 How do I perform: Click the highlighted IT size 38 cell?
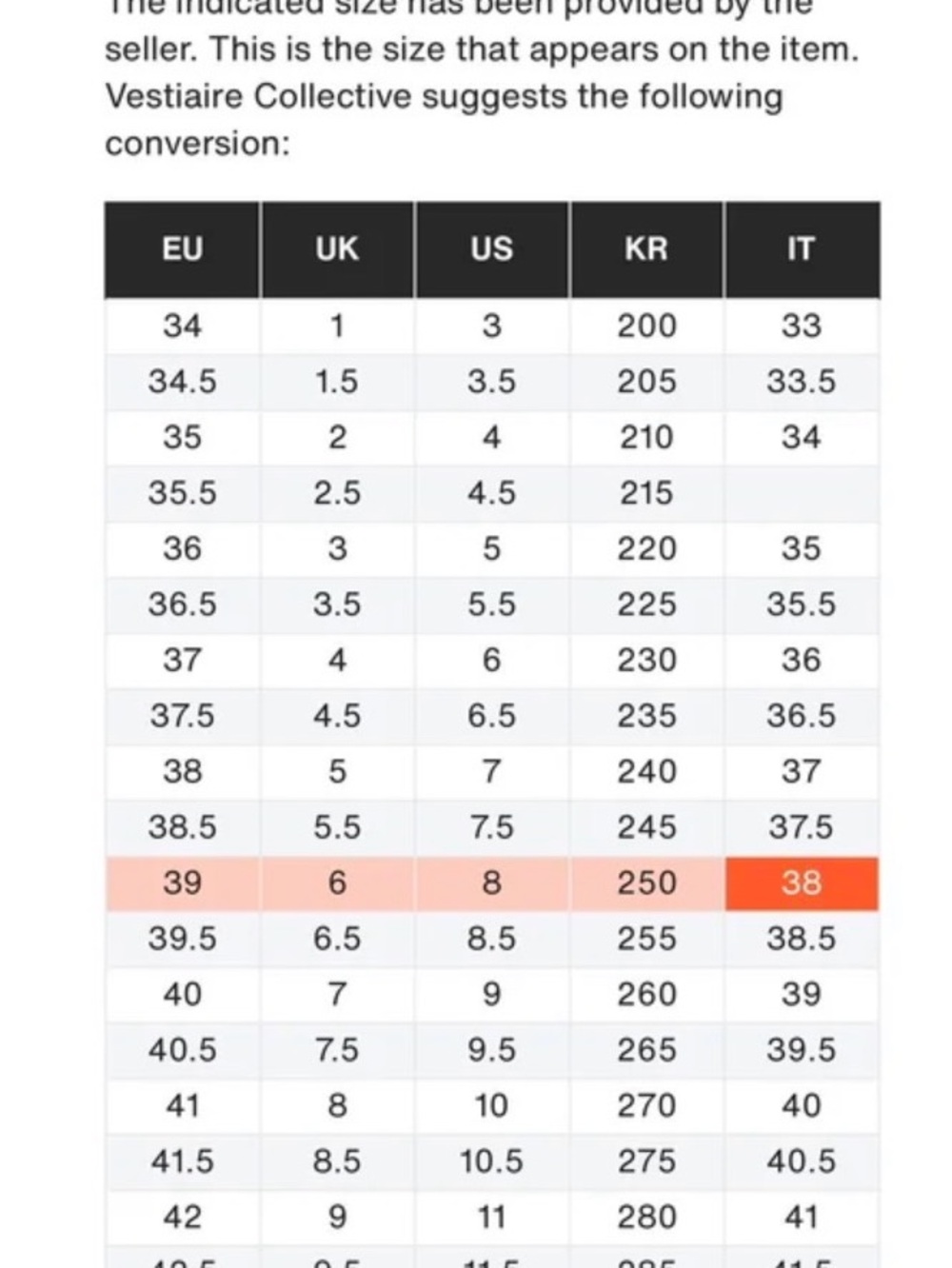click(802, 883)
